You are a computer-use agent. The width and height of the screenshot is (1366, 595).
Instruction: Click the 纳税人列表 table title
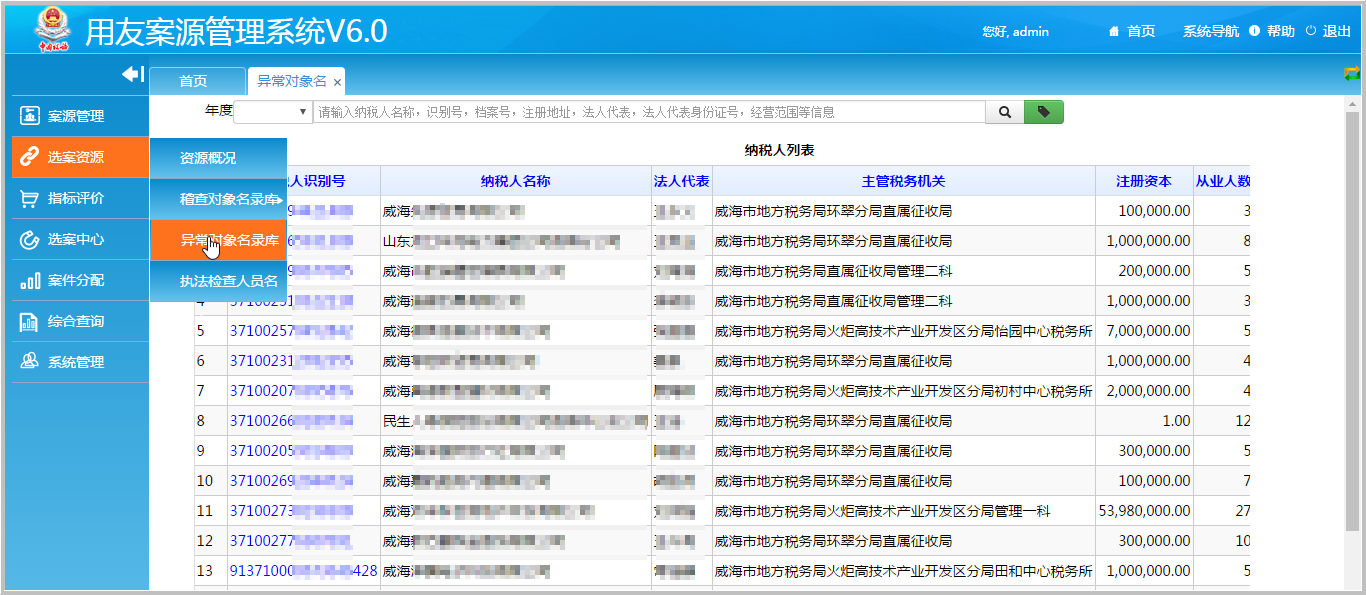[x=780, y=151]
